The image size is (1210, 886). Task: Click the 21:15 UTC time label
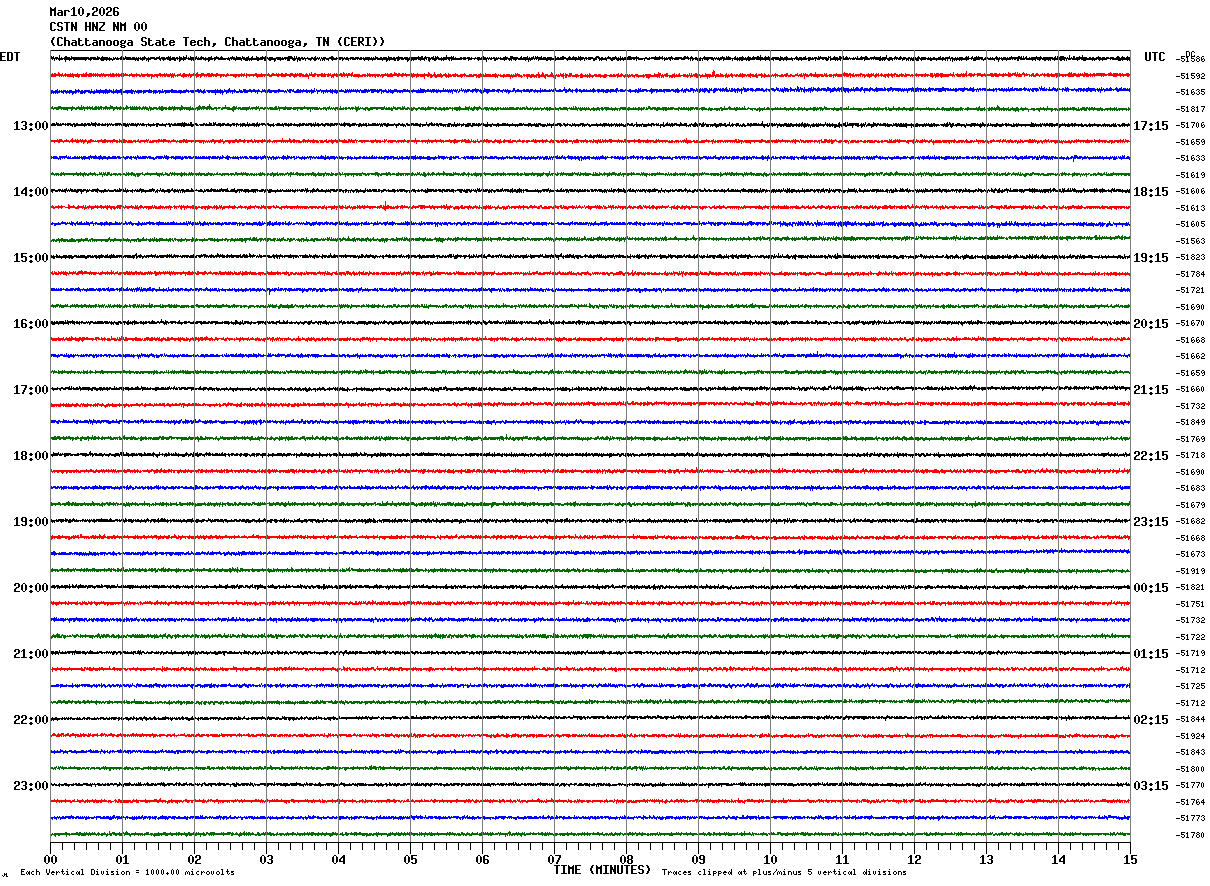click(x=1151, y=390)
